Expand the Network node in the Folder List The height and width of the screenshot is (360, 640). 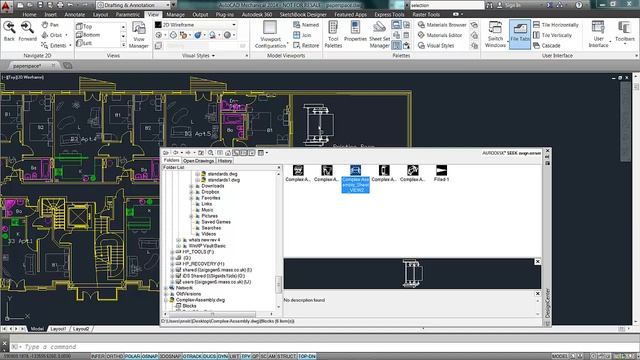tap(166, 288)
